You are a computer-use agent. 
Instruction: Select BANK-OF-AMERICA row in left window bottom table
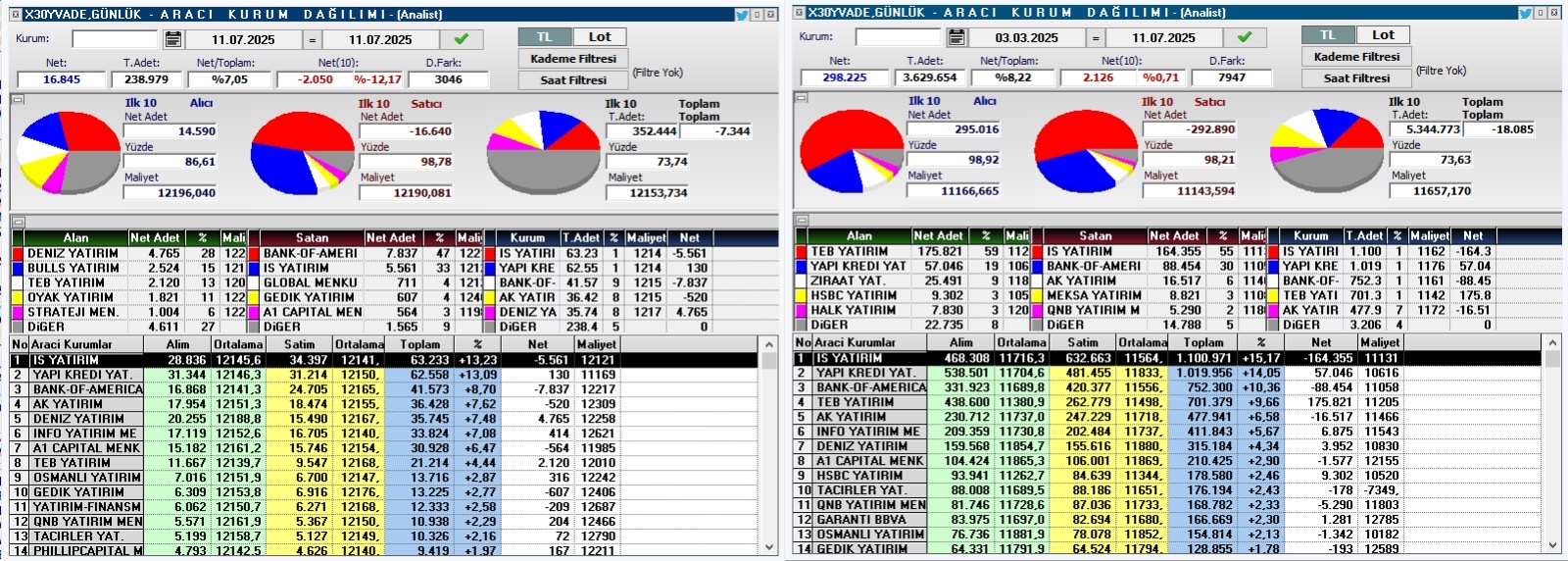(x=384, y=389)
